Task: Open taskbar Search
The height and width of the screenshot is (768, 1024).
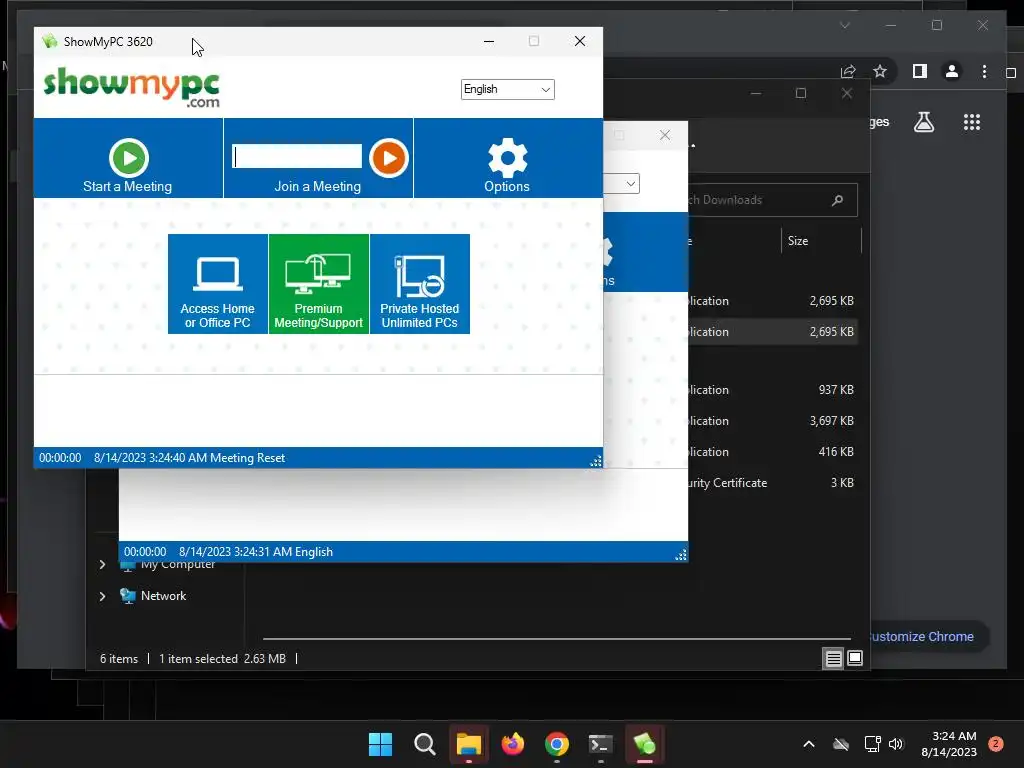Action: point(424,744)
